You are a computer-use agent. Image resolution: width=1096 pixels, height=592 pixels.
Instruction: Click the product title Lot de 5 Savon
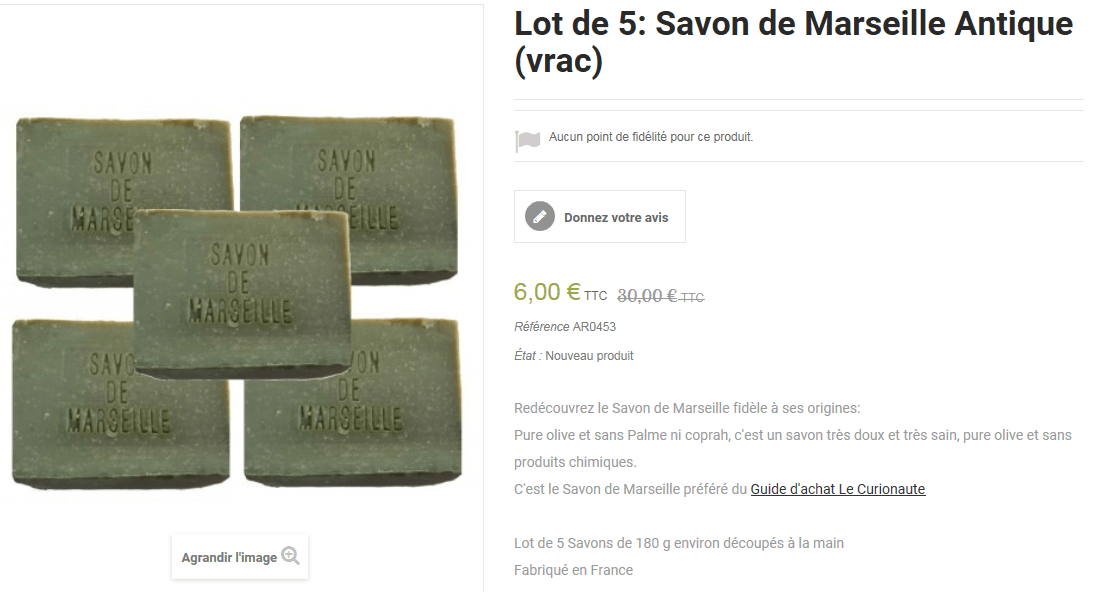coord(793,42)
